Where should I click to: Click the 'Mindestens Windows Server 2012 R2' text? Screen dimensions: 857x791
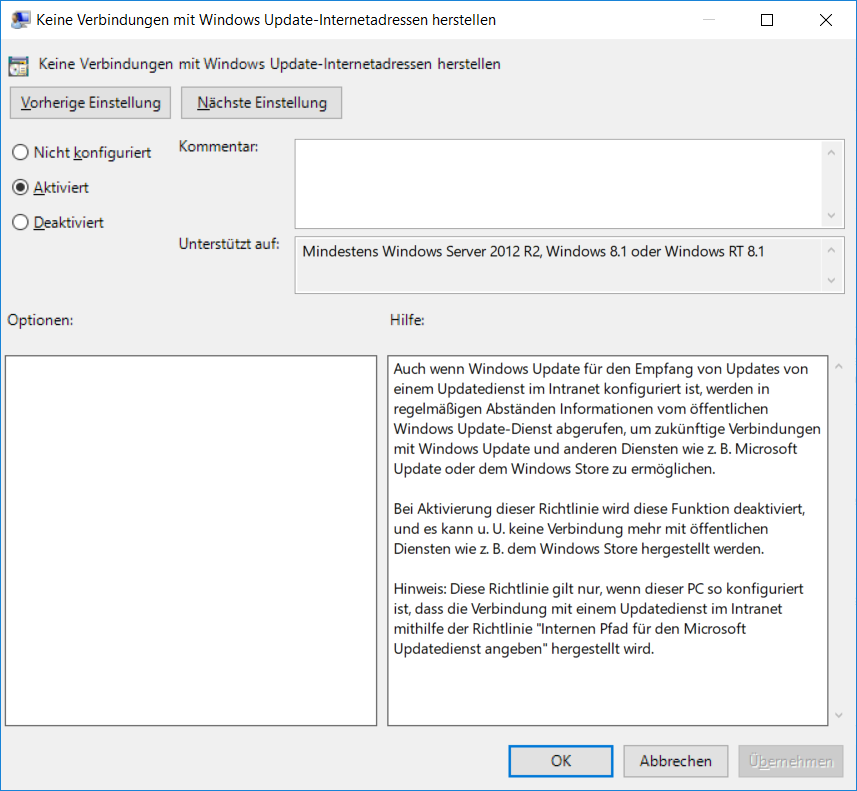(533, 251)
